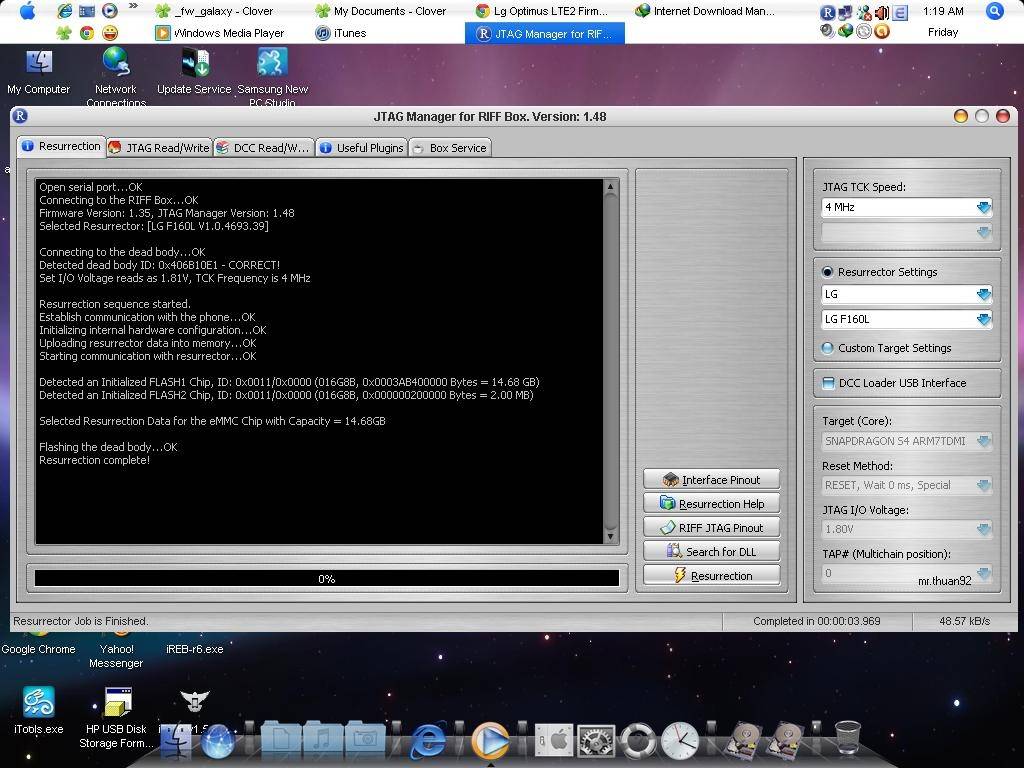Viewport: 1024px width, 768px height.
Task: Open the globe icon in the dock
Action: (218, 741)
